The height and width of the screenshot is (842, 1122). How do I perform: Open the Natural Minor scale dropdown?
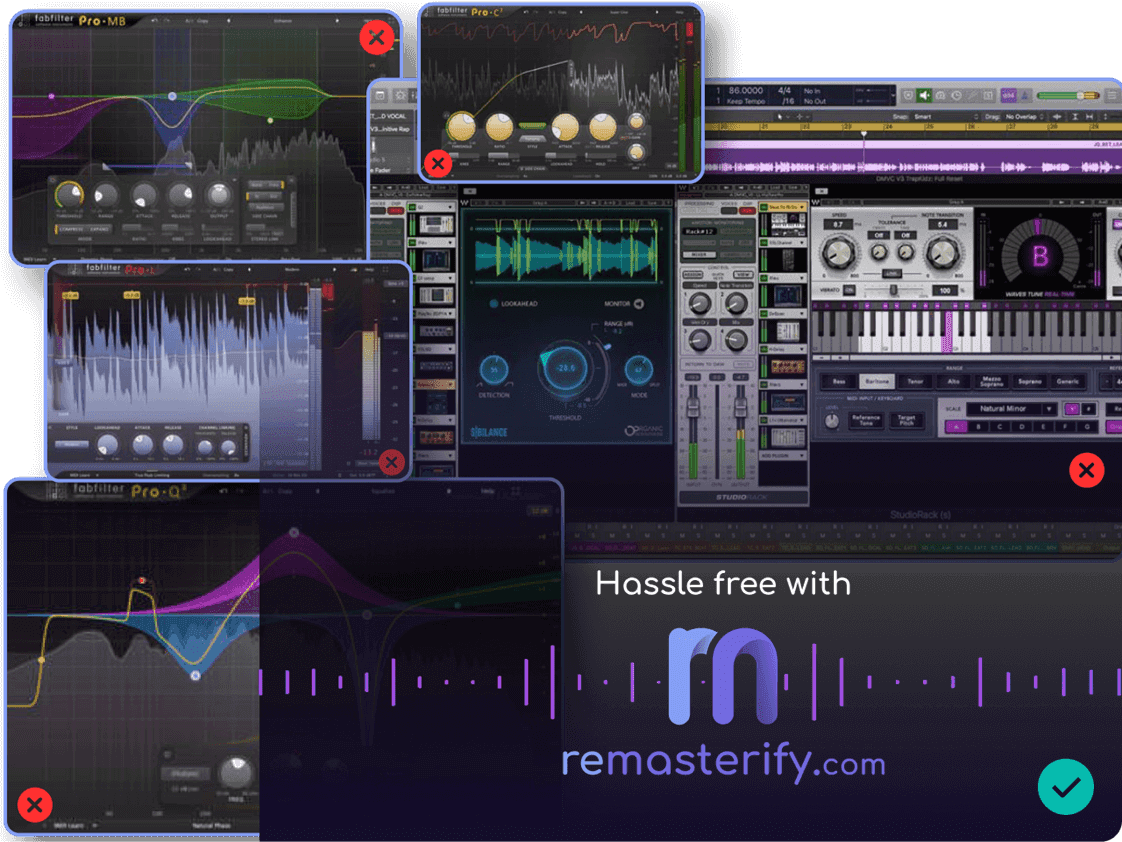[1011, 409]
